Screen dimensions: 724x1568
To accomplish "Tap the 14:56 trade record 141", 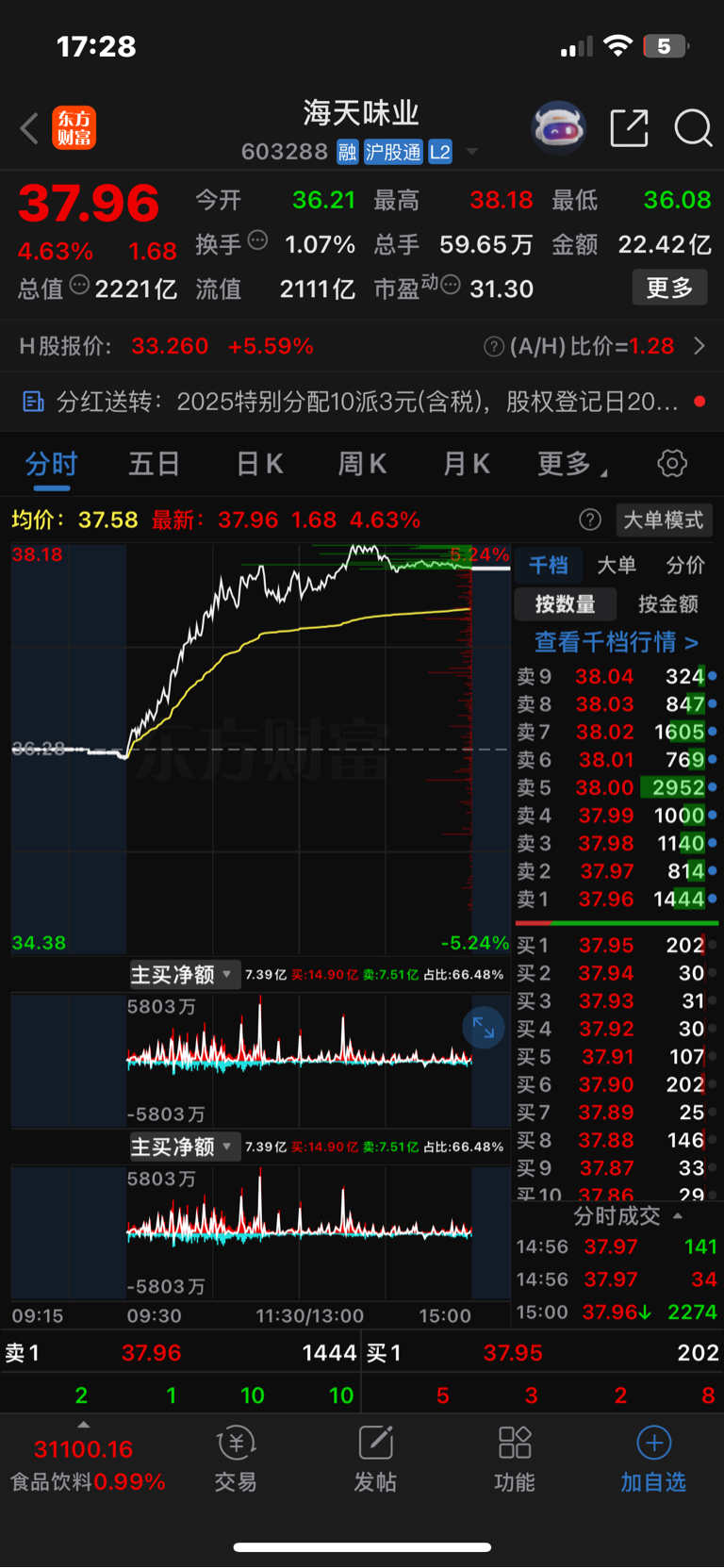I will pos(617,1246).
